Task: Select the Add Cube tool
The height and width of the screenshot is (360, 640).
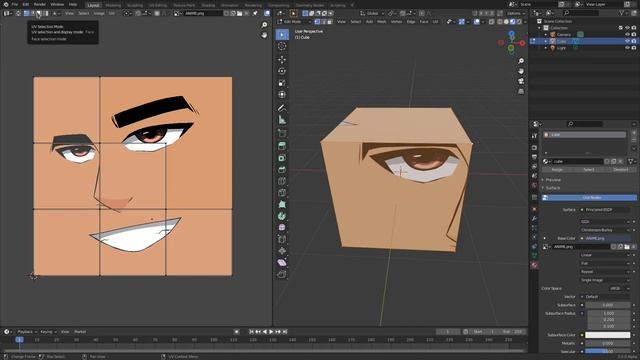Action: pyautogui.click(x=282, y=133)
